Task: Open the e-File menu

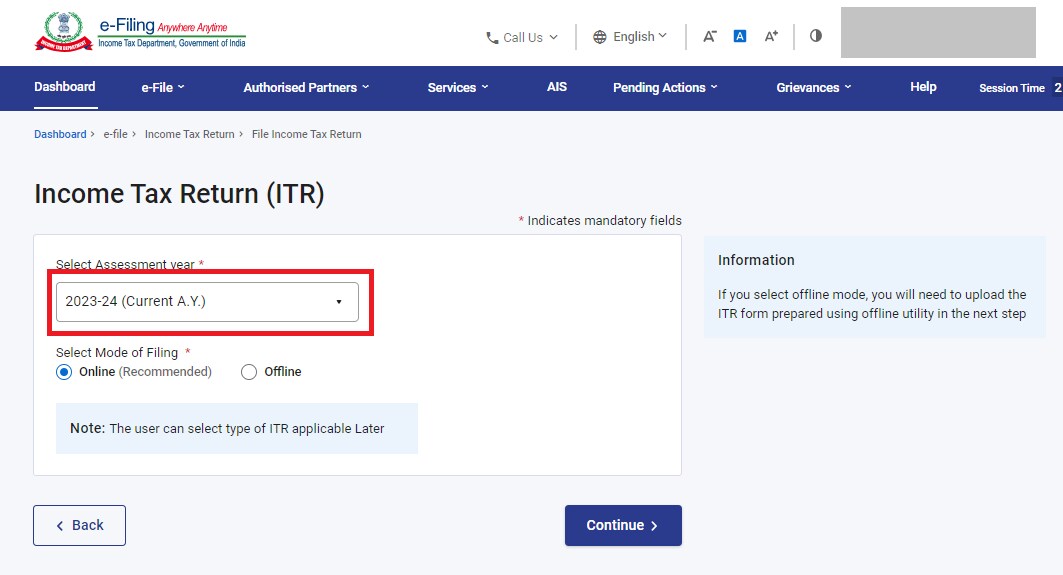Action: pos(163,88)
